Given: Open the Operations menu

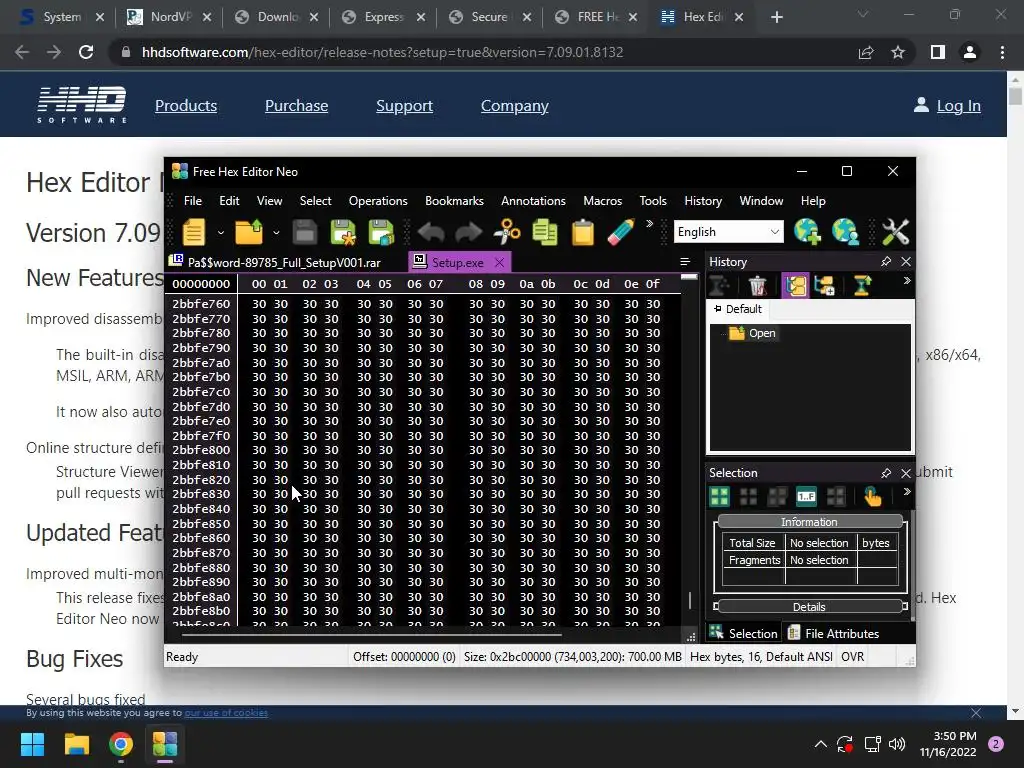Looking at the screenshot, I should pyautogui.click(x=378, y=200).
